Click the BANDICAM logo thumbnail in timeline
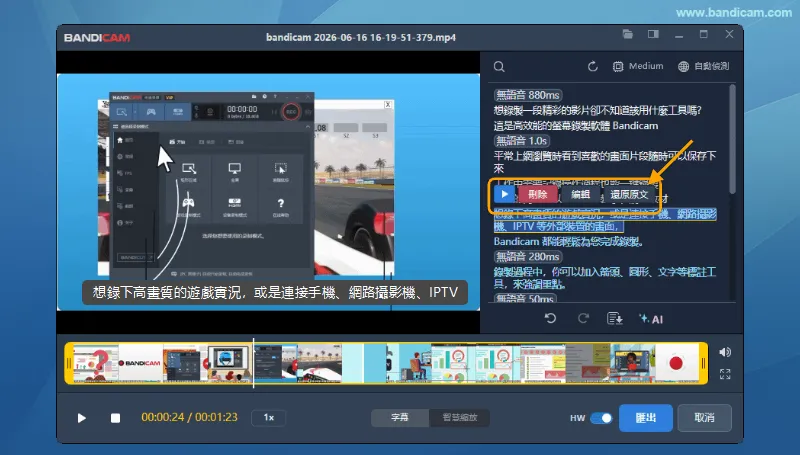Image resolution: width=800 pixels, height=455 pixels. (140, 363)
